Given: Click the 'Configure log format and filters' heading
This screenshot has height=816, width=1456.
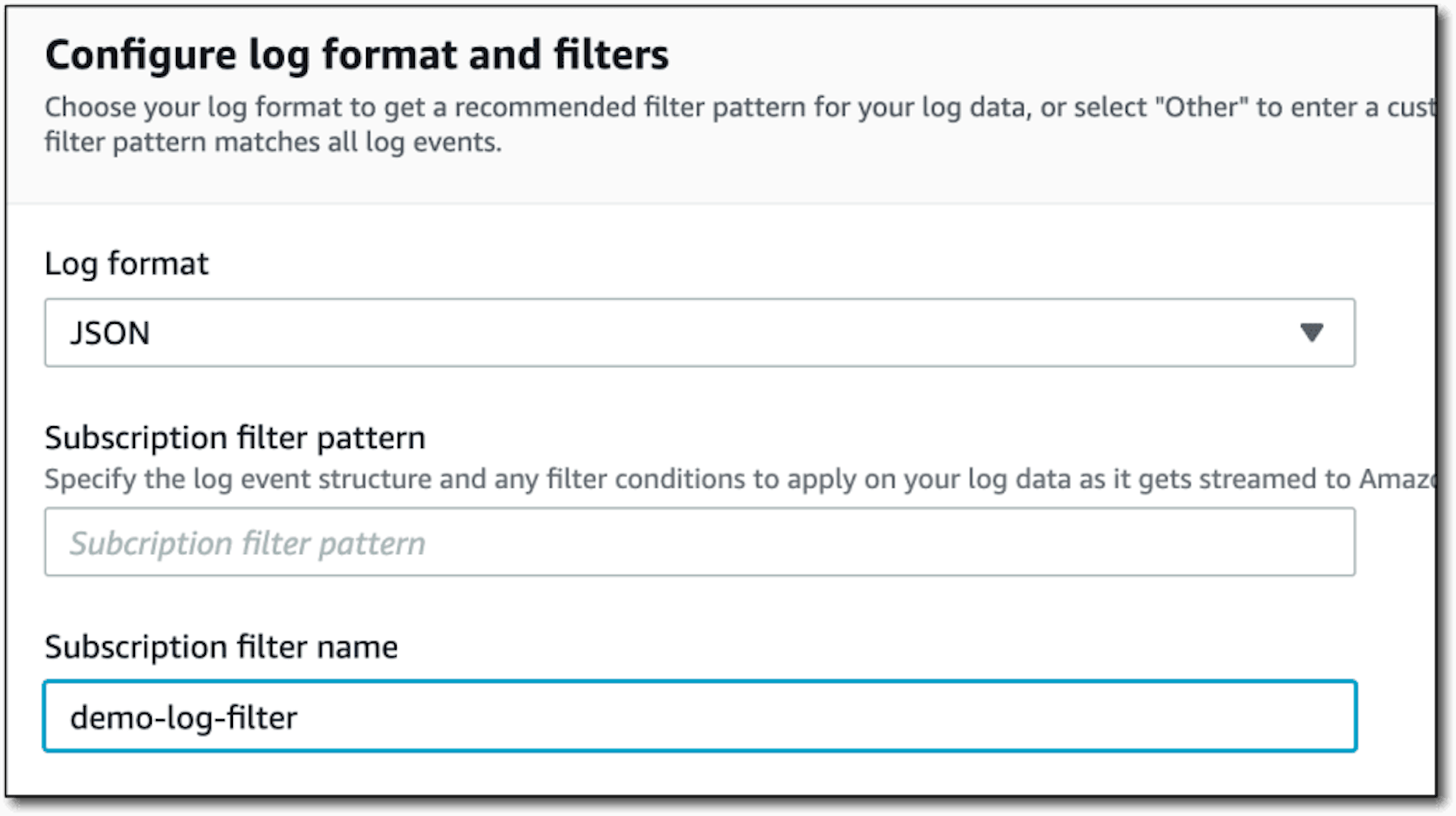Looking at the screenshot, I should (357, 55).
